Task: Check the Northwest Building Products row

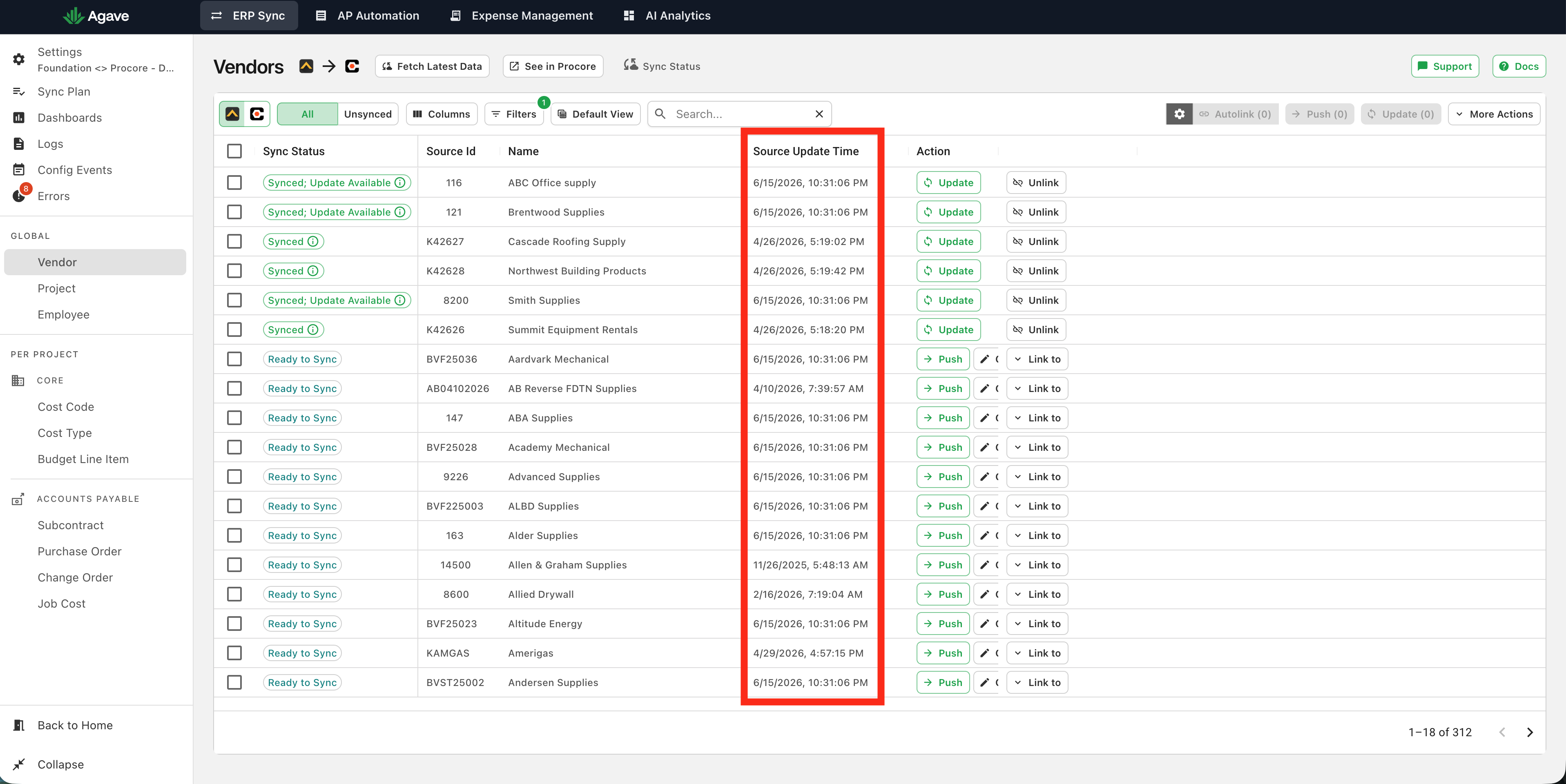Action: tap(235, 271)
